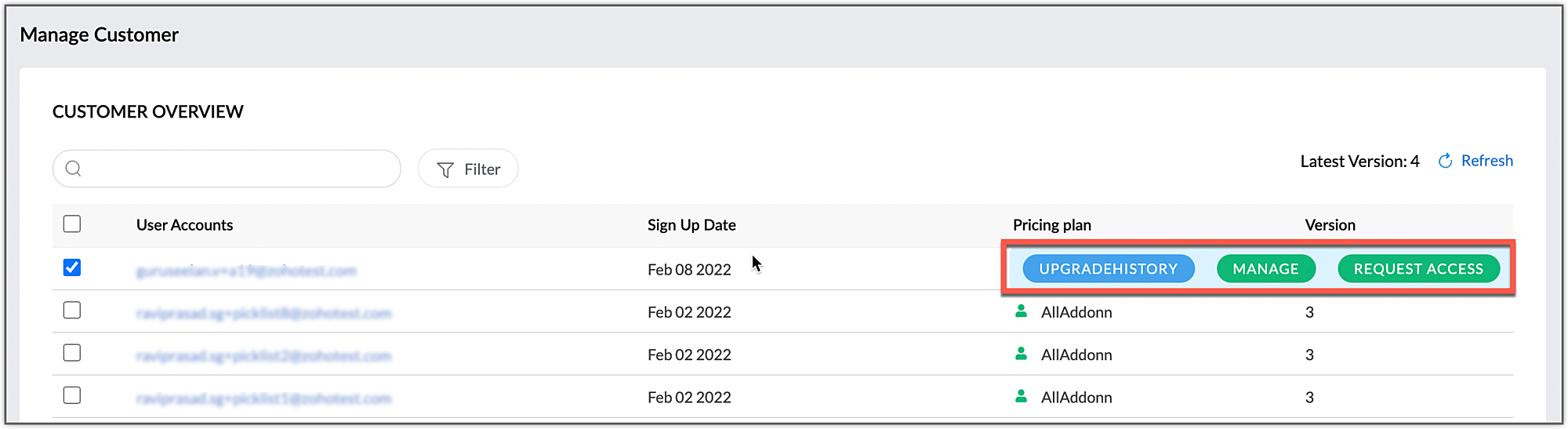The height and width of the screenshot is (429, 1568).
Task: Click the green MANAGE button
Action: point(1266,269)
